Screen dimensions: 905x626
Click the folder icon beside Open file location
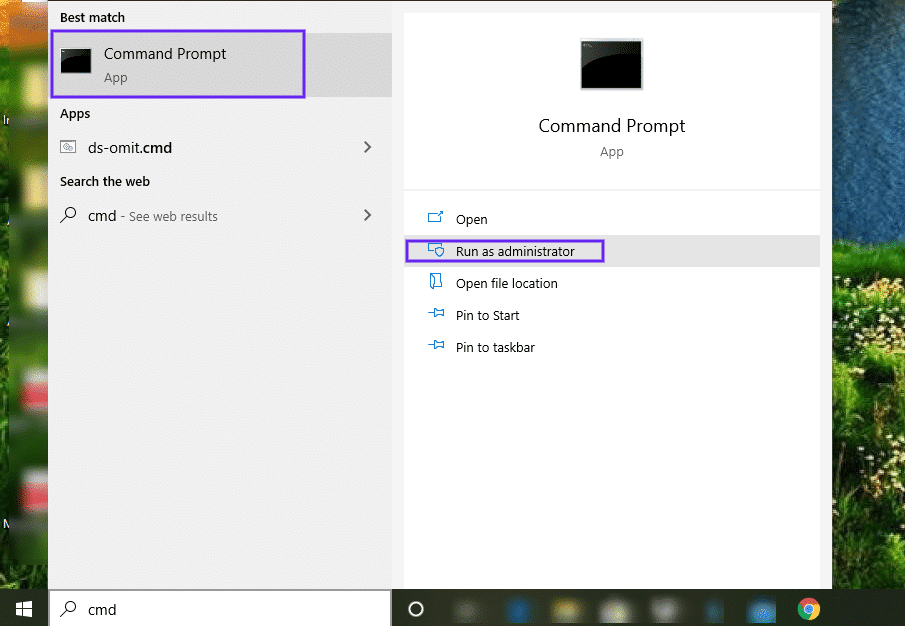click(435, 283)
